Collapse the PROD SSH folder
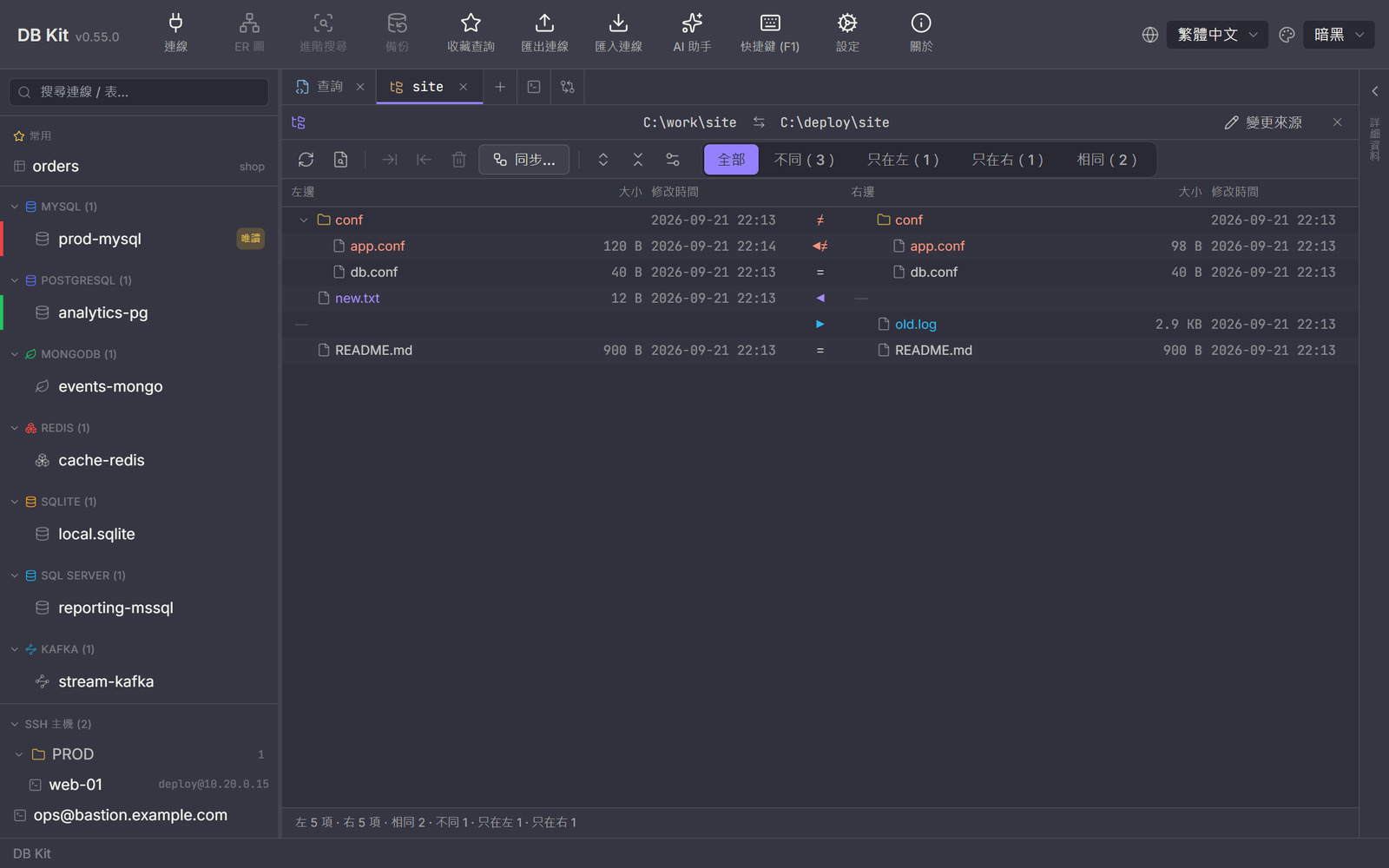This screenshot has height=868, width=1389. (19, 754)
